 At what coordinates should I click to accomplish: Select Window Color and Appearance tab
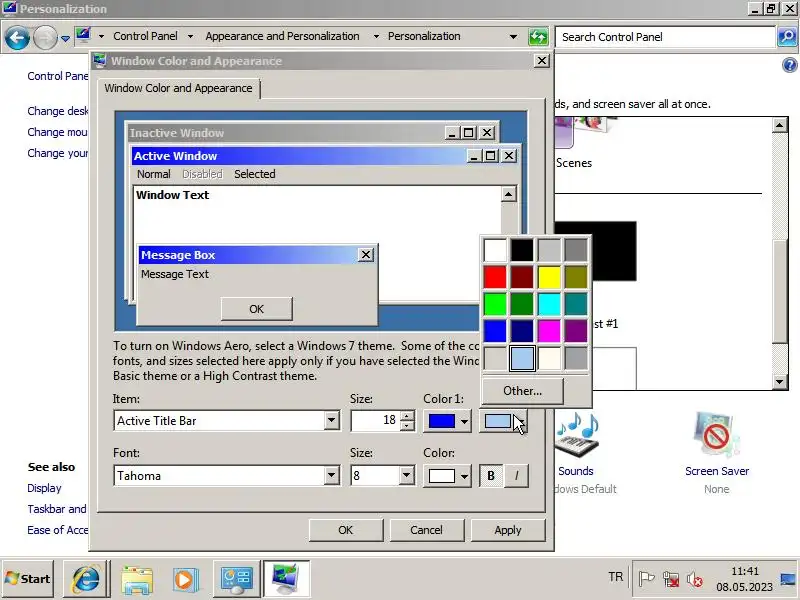tap(178, 88)
